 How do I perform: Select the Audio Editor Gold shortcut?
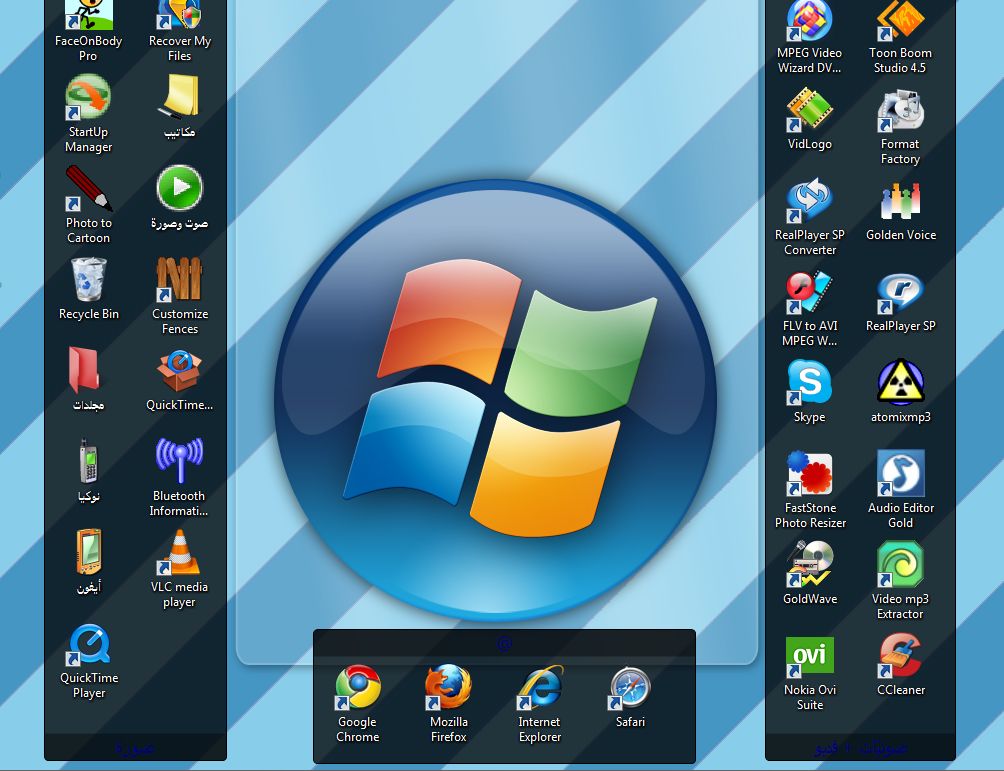900,474
